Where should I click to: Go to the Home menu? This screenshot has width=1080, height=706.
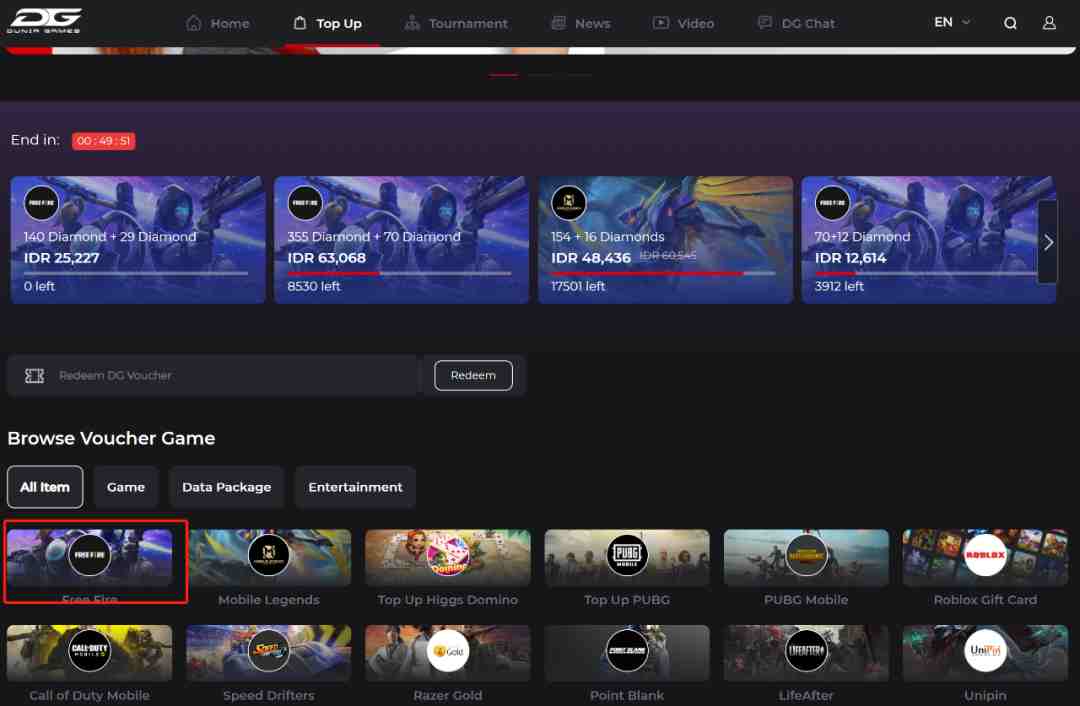click(x=218, y=23)
